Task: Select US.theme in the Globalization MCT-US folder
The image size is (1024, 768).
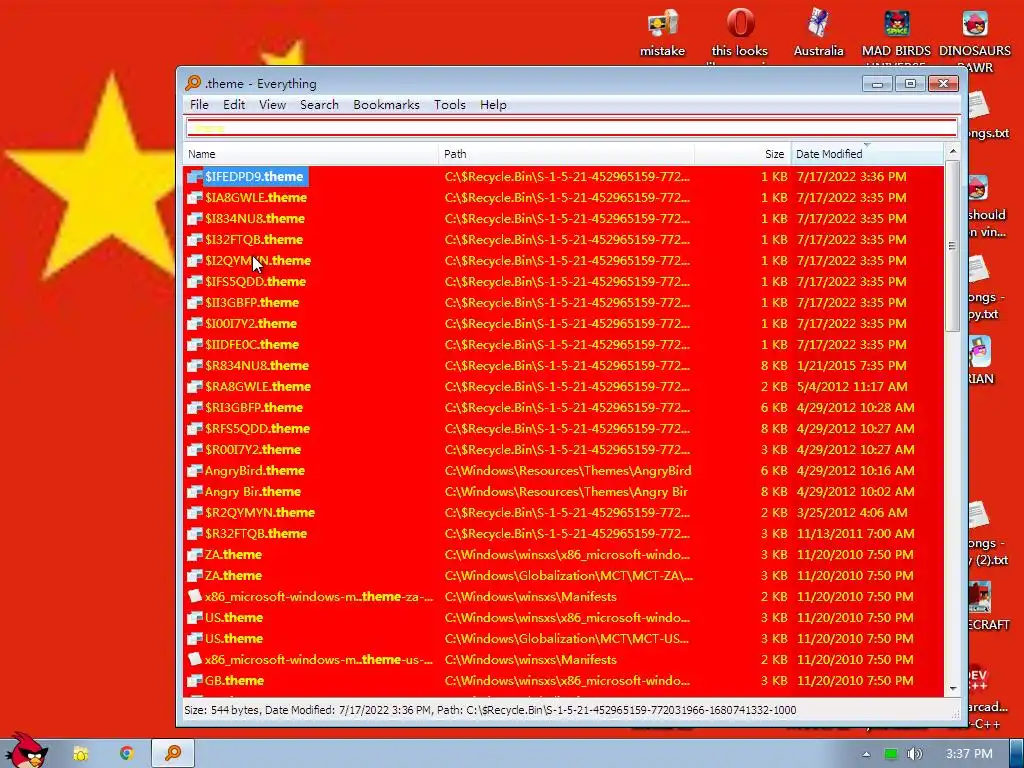Action: coord(234,638)
